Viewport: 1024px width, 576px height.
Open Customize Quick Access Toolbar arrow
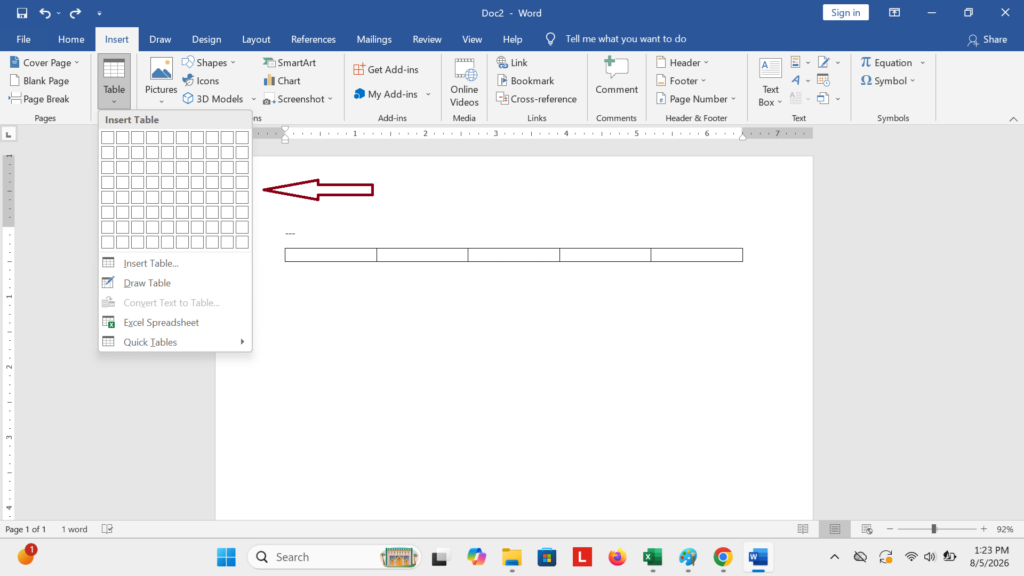coord(99,13)
